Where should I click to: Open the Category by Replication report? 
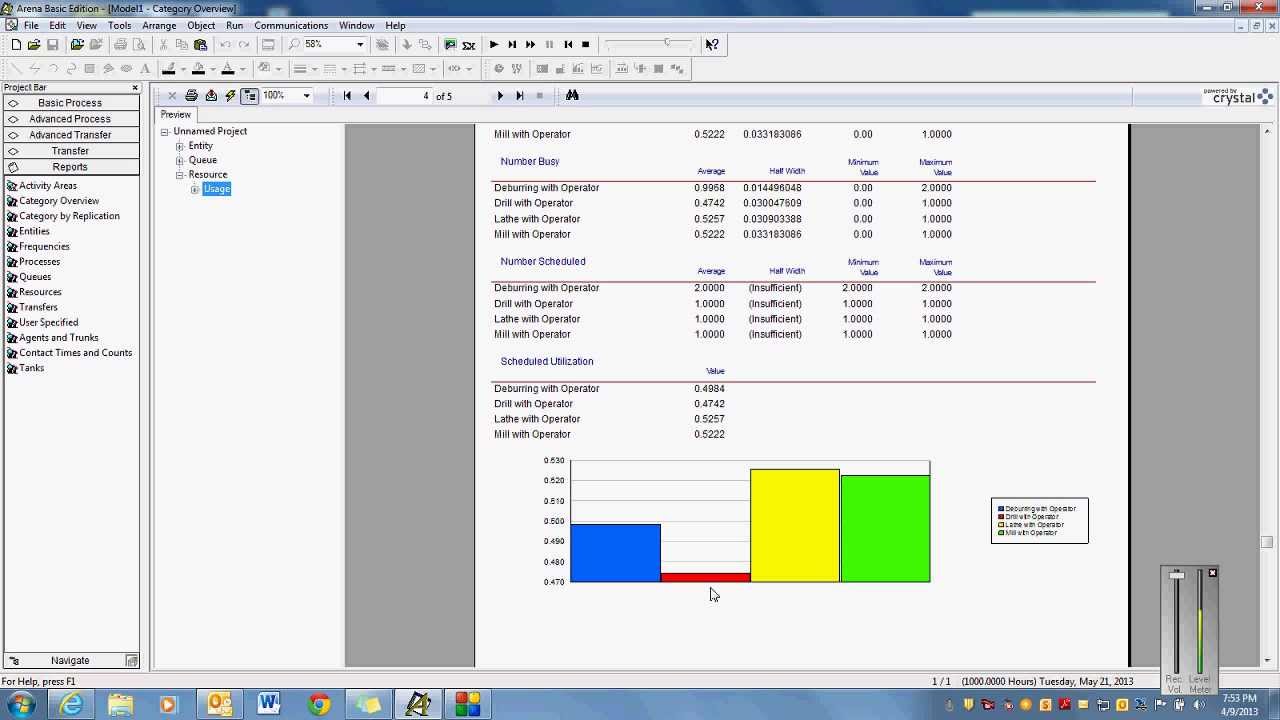tap(63, 216)
